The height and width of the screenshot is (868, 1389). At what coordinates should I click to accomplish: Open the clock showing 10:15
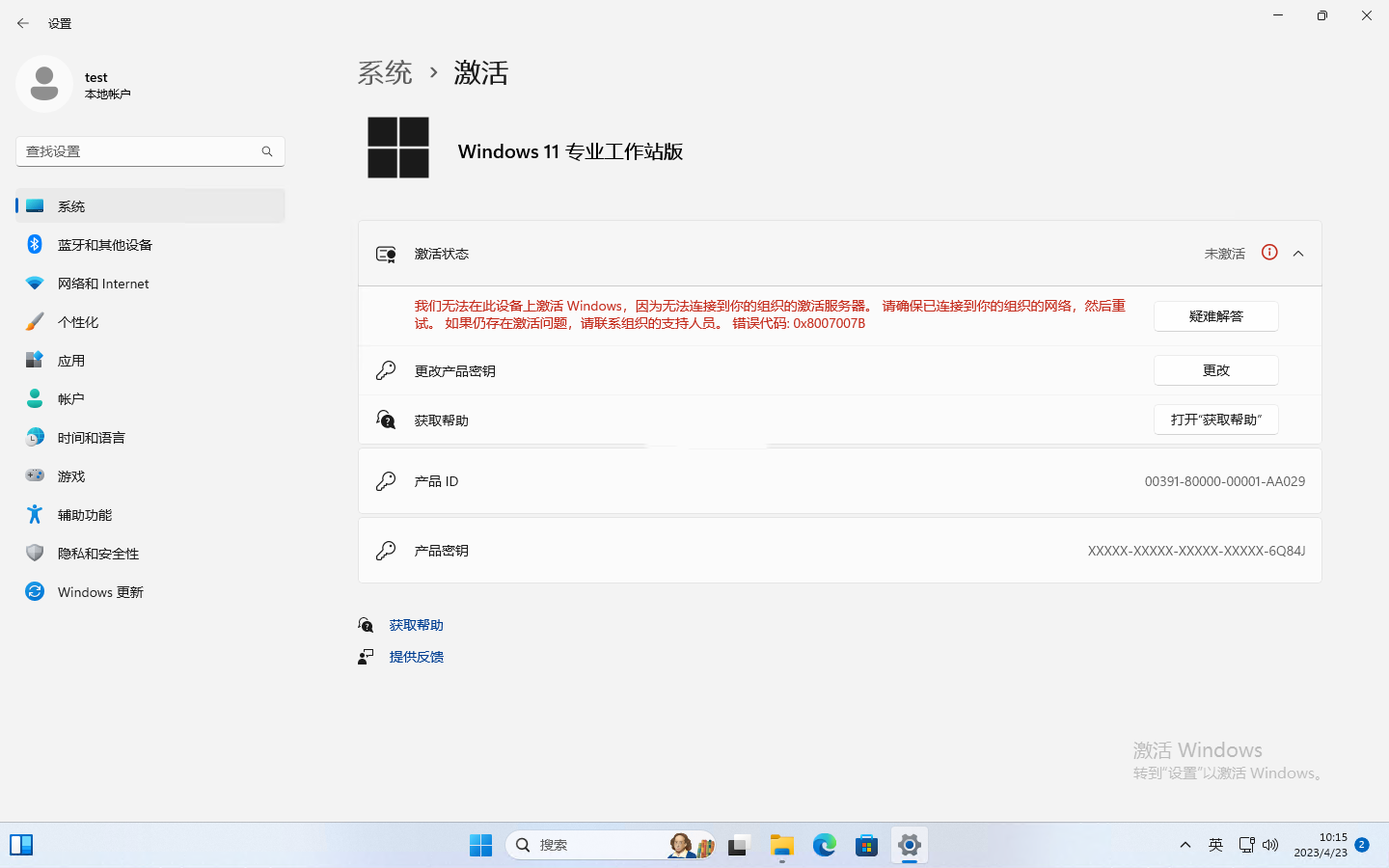(x=1321, y=845)
